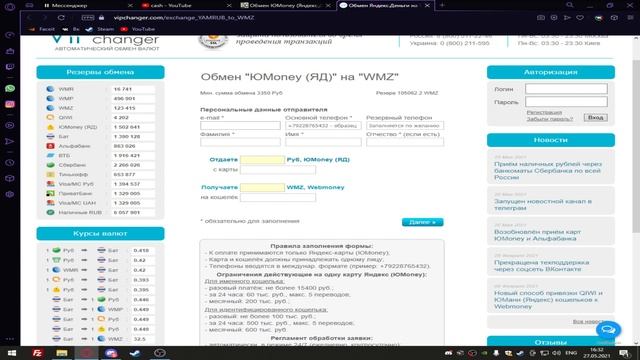Click the WMR row in the reserves list
This screenshot has height=360, width=640.
[100, 89]
